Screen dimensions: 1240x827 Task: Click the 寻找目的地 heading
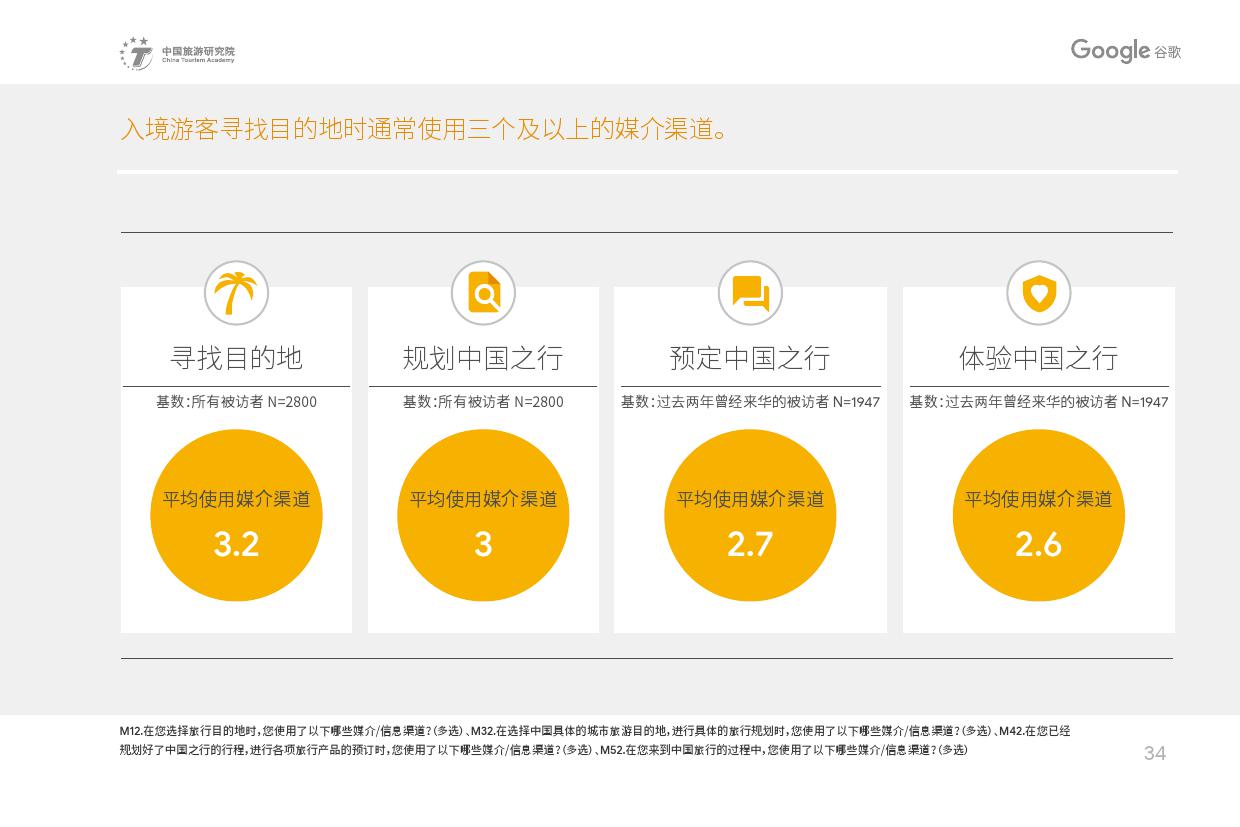click(x=237, y=358)
